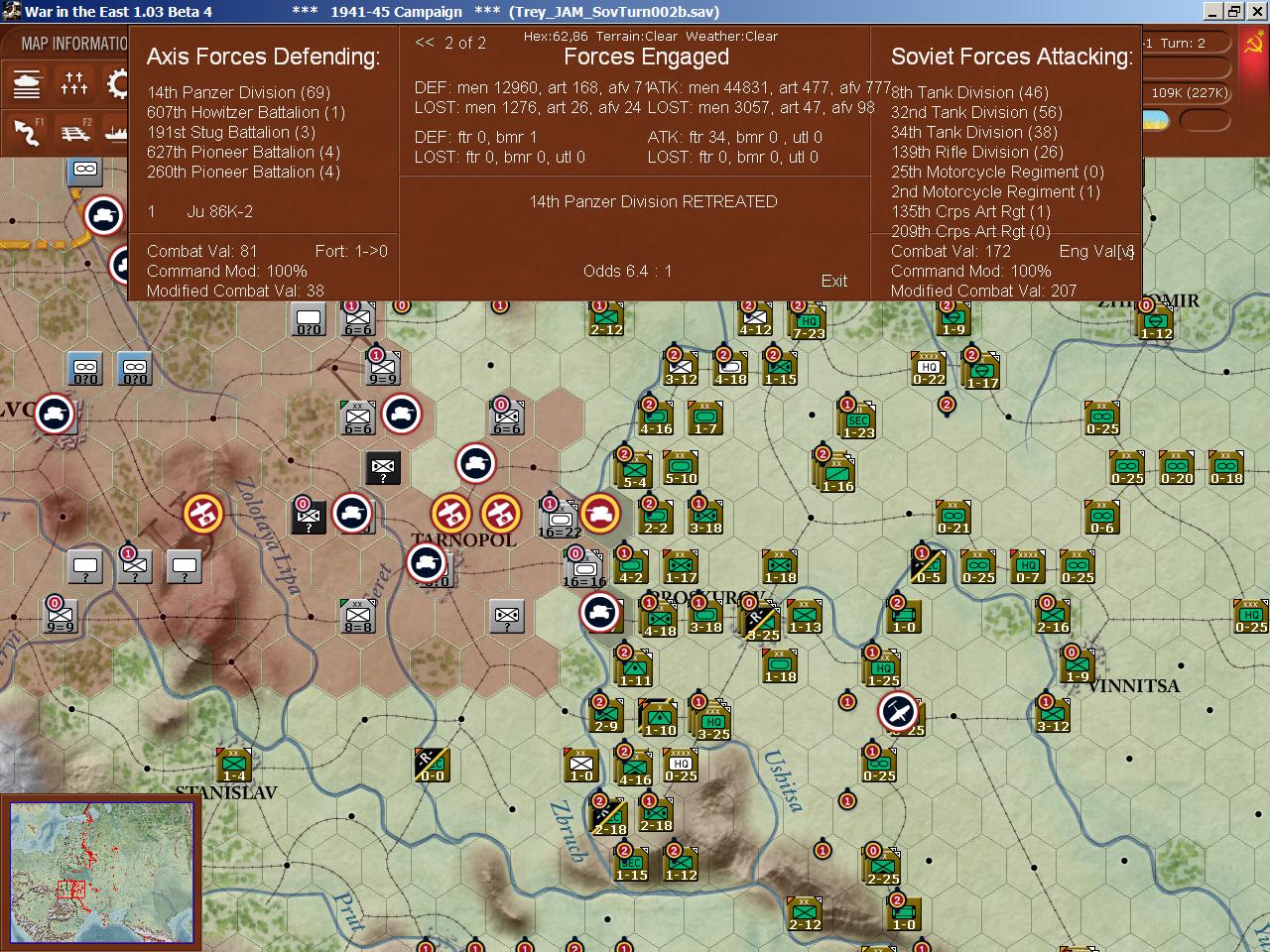Image resolution: width=1270 pixels, height=952 pixels.
Task: Select the 2-16 unit counter
Action: [1053, 615]
